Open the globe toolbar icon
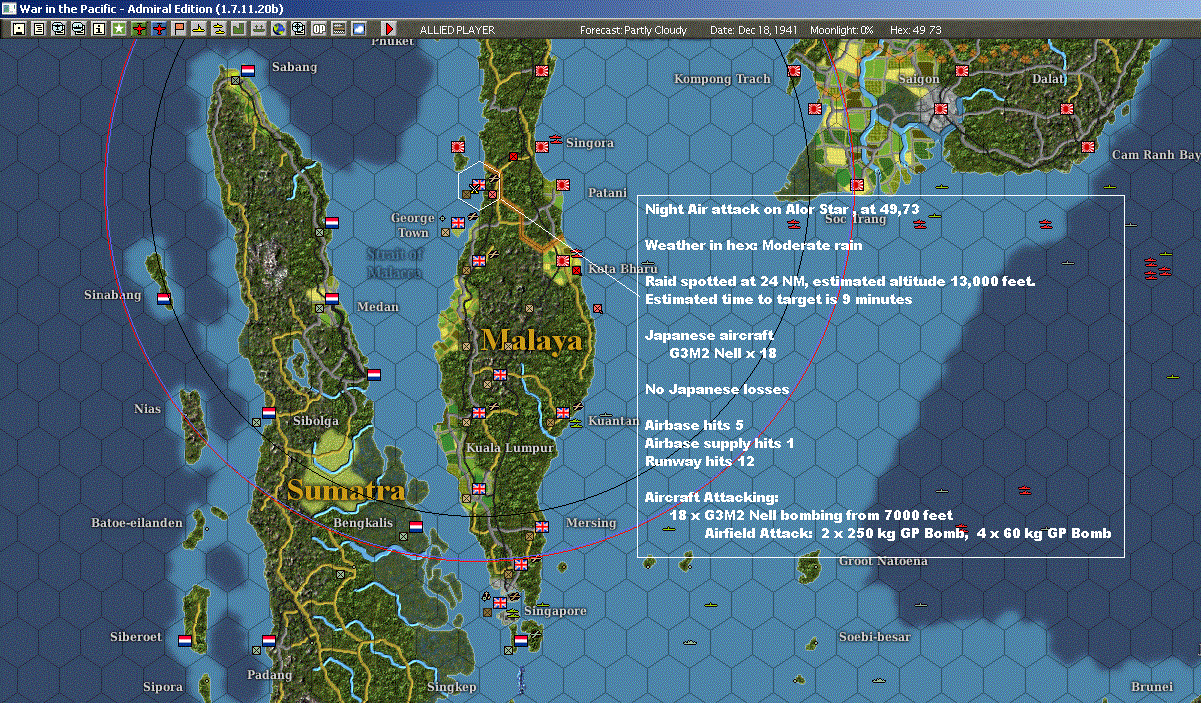 click(x=278, y=29)
